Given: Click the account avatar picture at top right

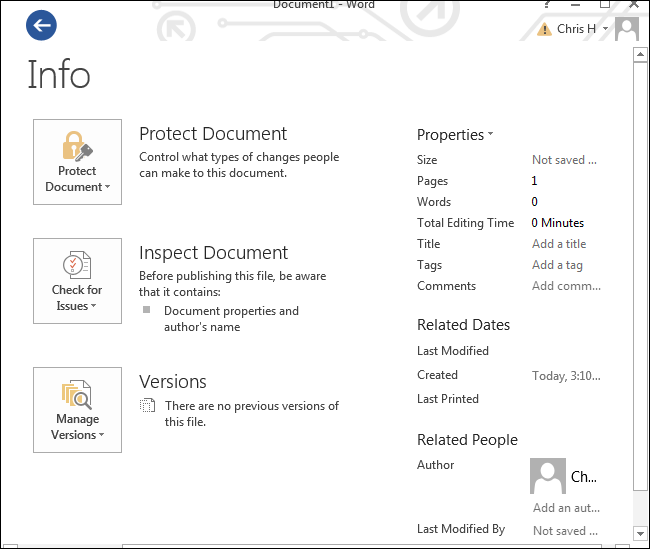Looking at the screenshot, I should pos(627,28).
